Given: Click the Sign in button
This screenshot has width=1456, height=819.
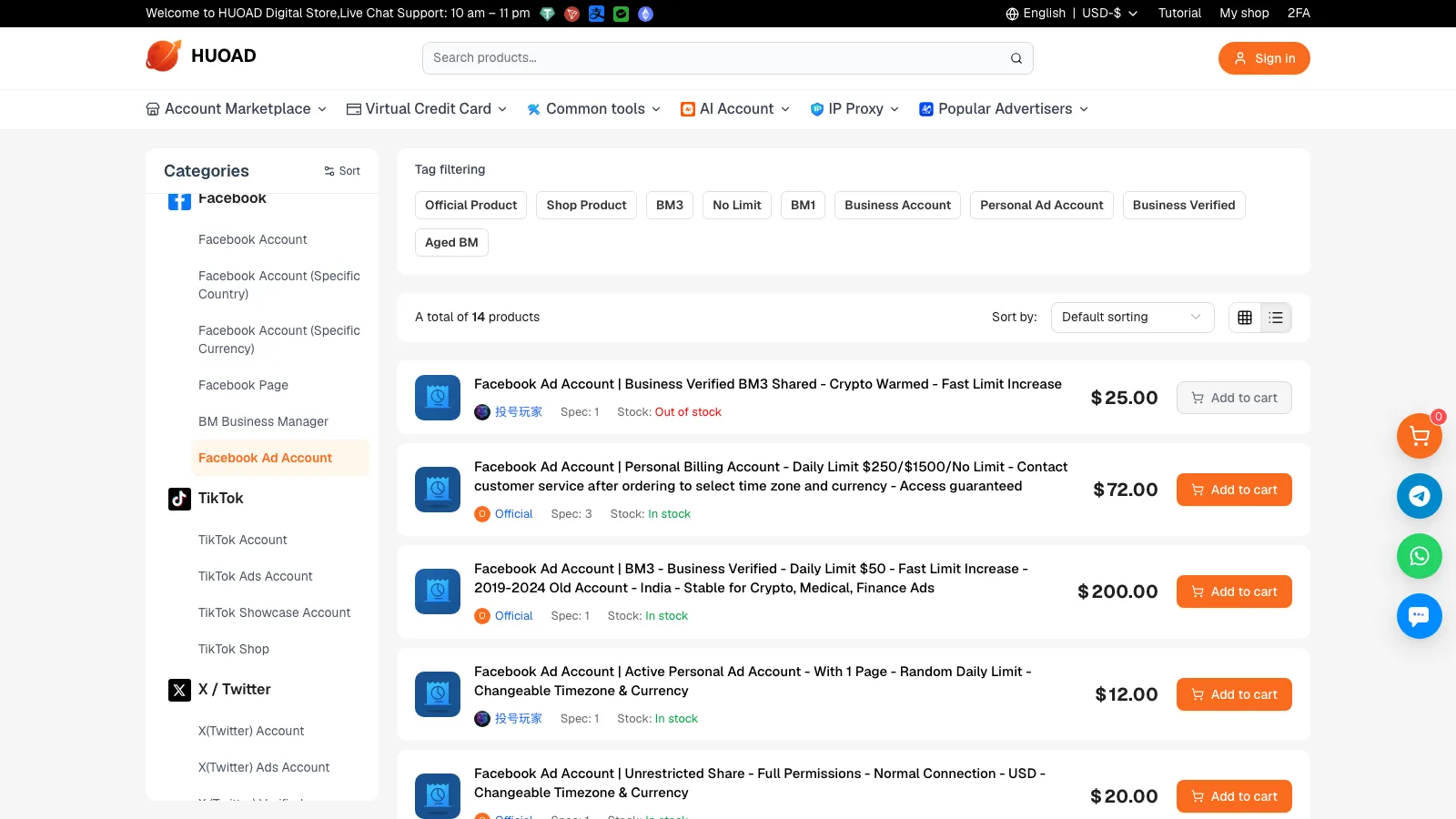Looking at the screenshot, I should click(1264, 58).
